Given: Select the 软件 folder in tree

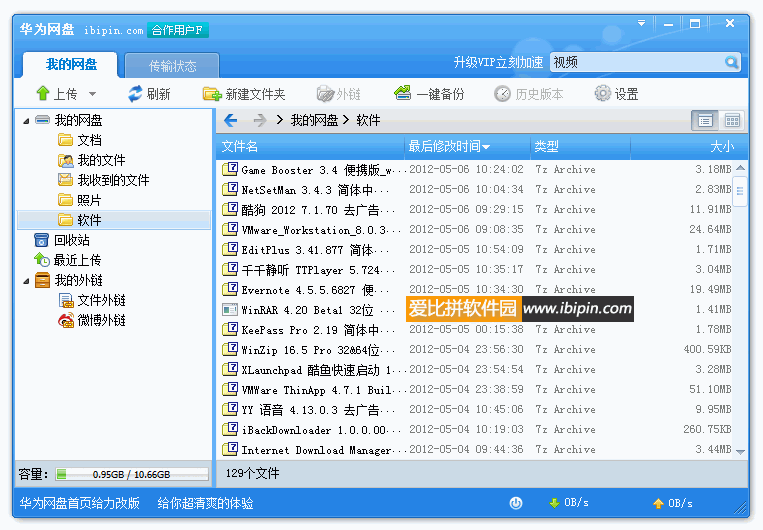Looking at the screenshot, I should (x=114, y=220).
